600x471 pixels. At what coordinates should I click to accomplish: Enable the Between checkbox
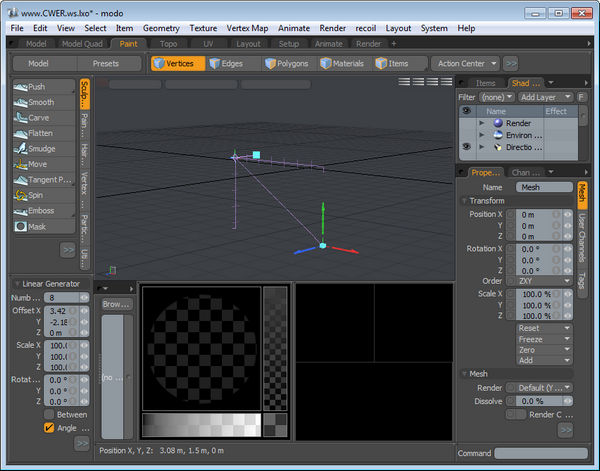49,414
